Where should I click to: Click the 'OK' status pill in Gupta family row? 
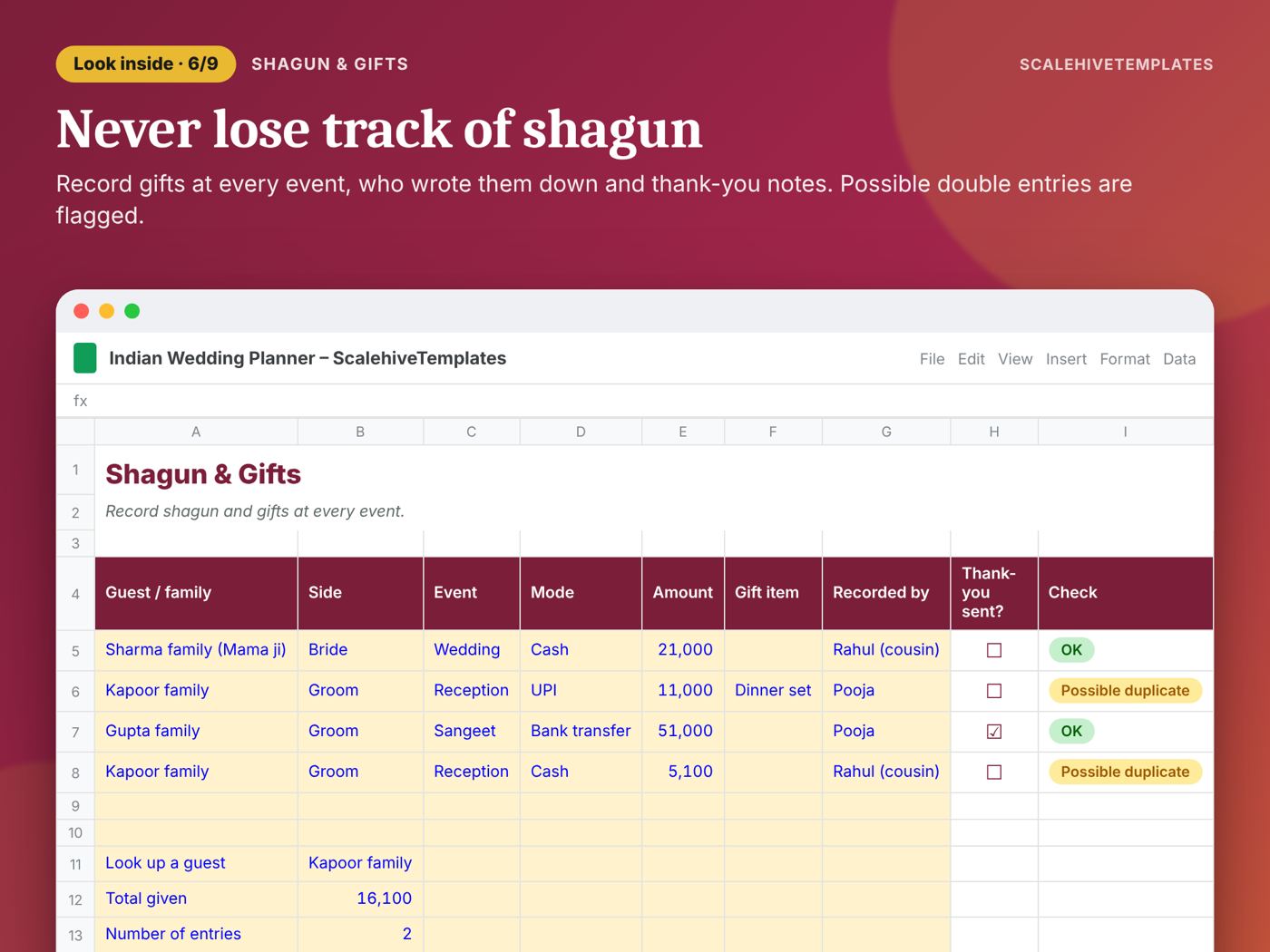(1071, 732)
